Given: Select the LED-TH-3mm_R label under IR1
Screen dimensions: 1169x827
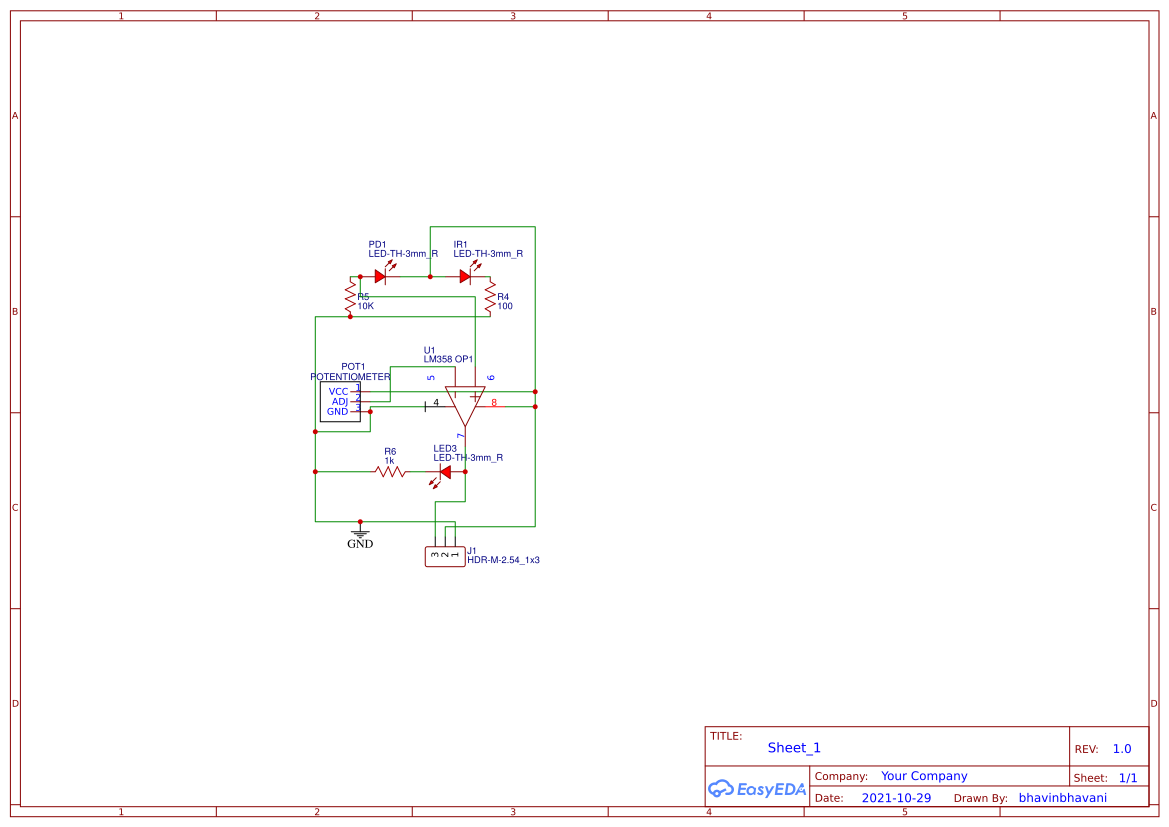Looking at the screenshot, I should tap(488, 254).
